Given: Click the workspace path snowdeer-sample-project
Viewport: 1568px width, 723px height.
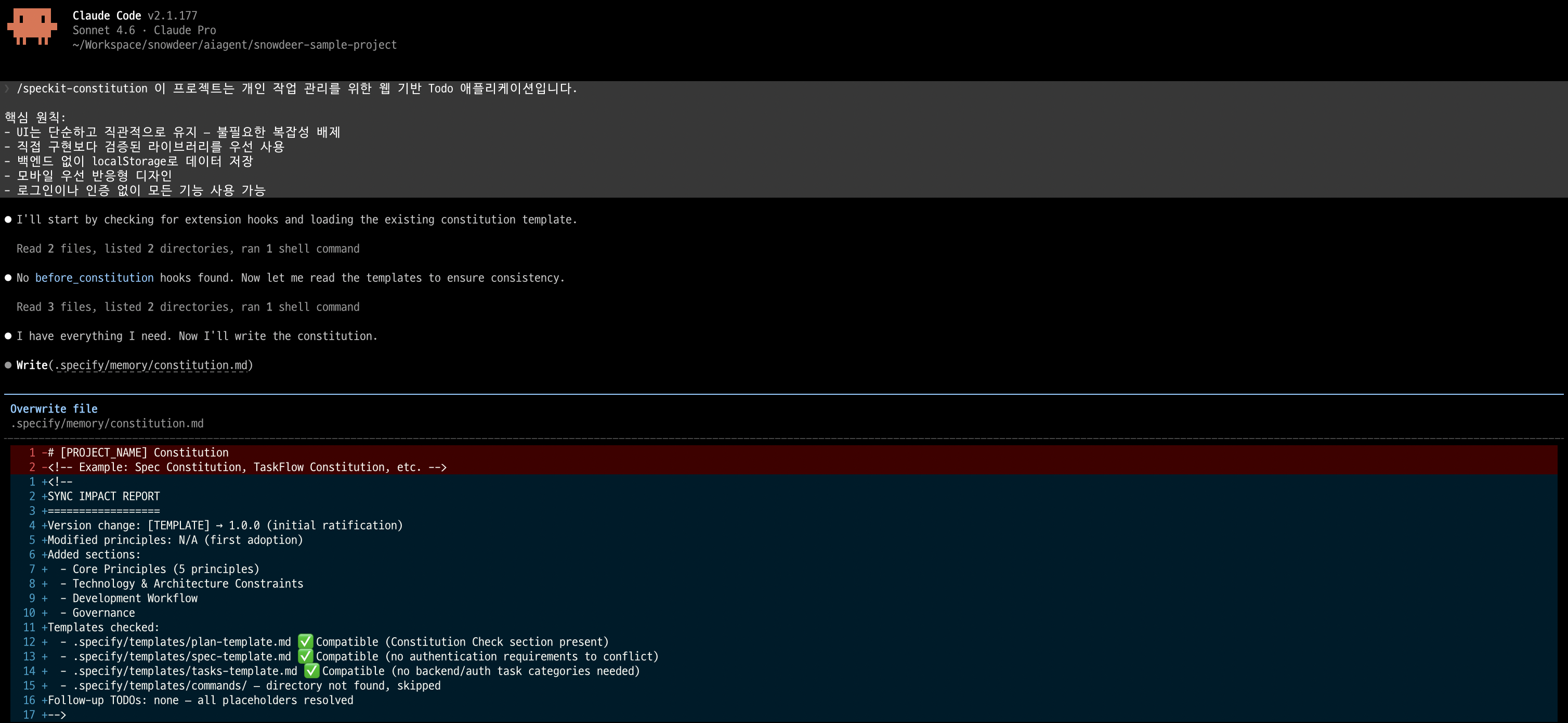Looking at the screenshot, I should click(x=234, y=44).
